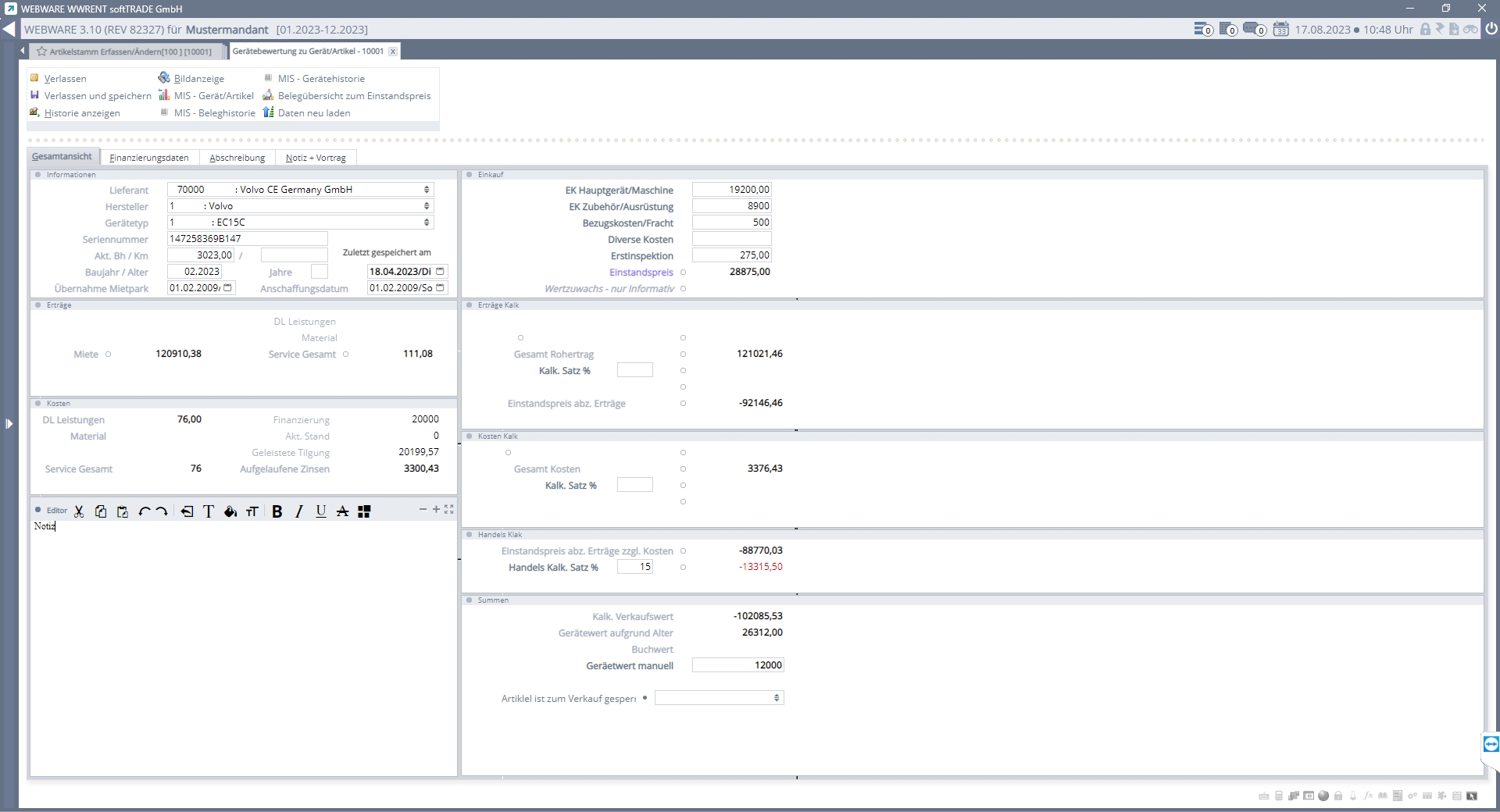1500x812 pixels.
Task: Open the calendar week 33 icon
Action: (x=1281, y=30)
